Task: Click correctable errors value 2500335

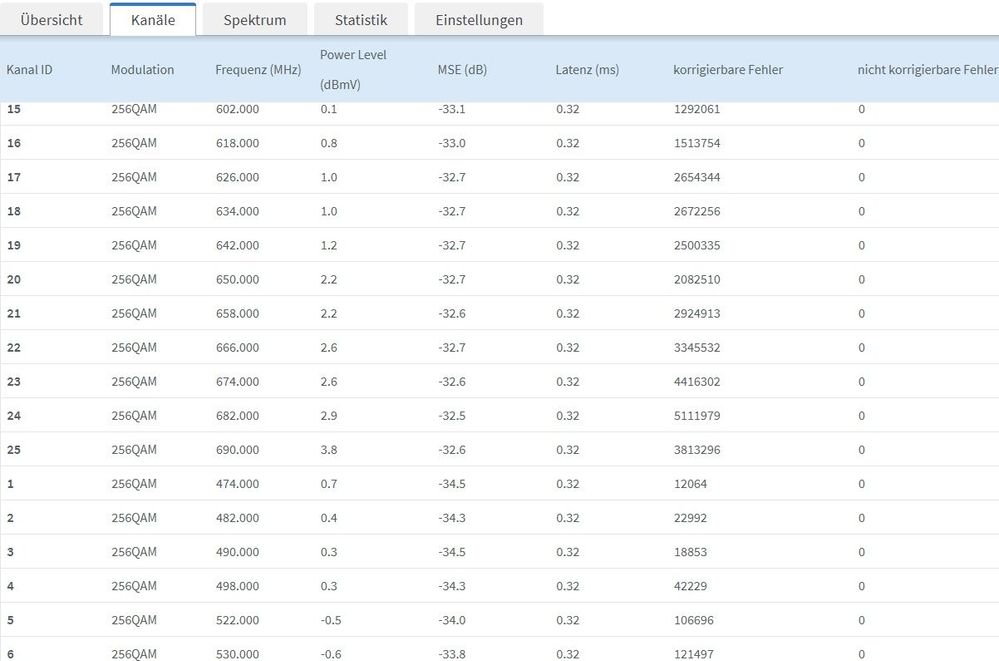Action: (697, 245)
